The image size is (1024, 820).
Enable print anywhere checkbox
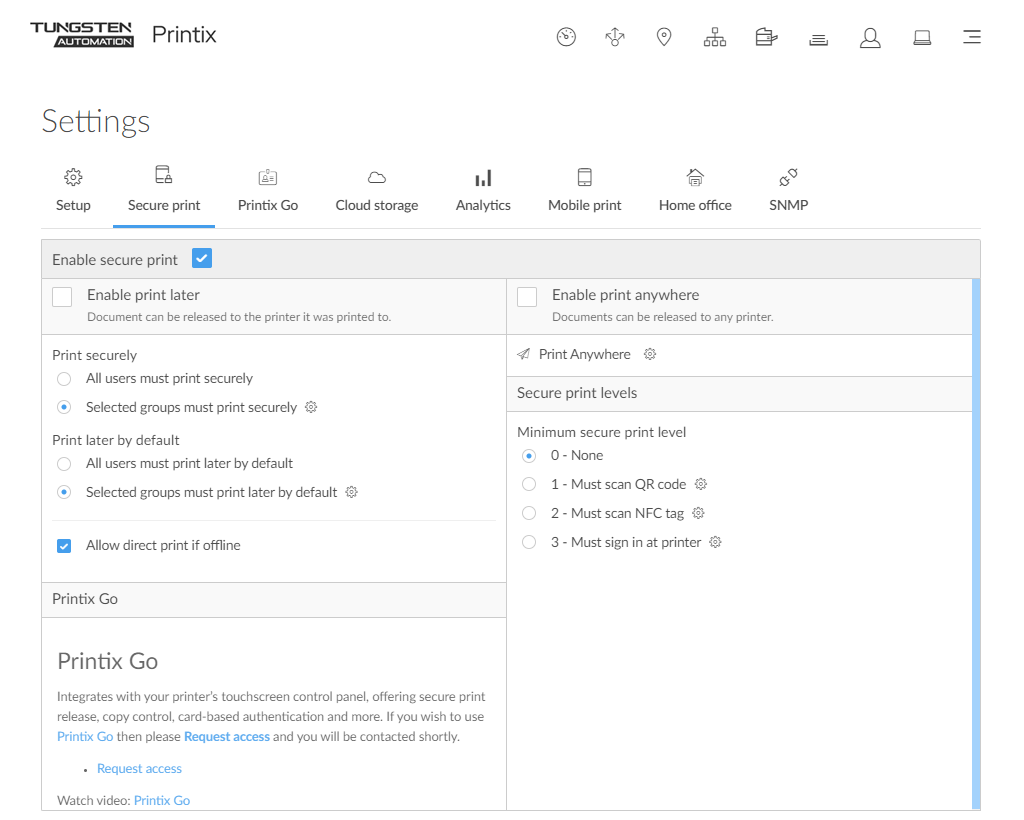[527, 297]
